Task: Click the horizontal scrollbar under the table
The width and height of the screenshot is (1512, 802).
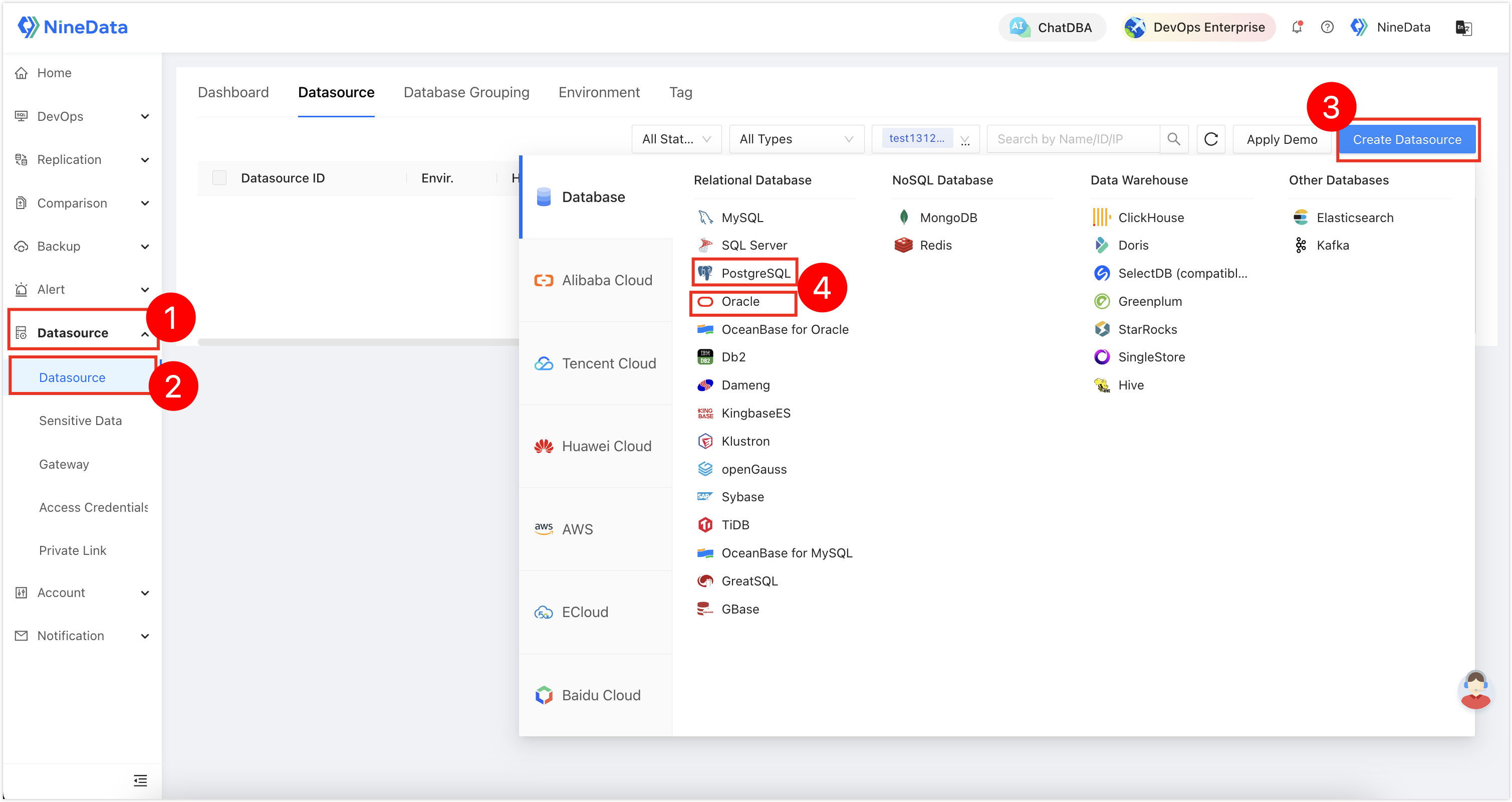Action: [359, 342]
